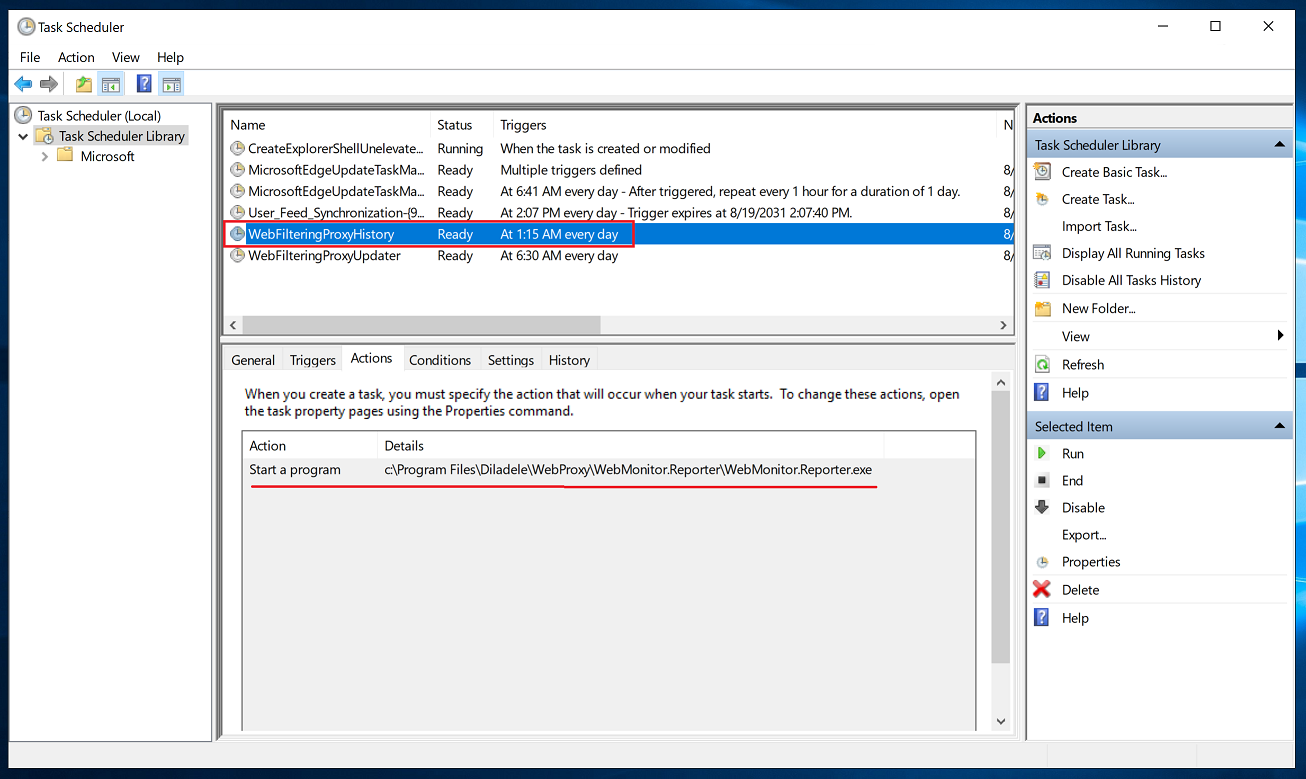Switch to the History tab
The image size is (1306, 779).
pyautogui.click(x=569, y=360)
